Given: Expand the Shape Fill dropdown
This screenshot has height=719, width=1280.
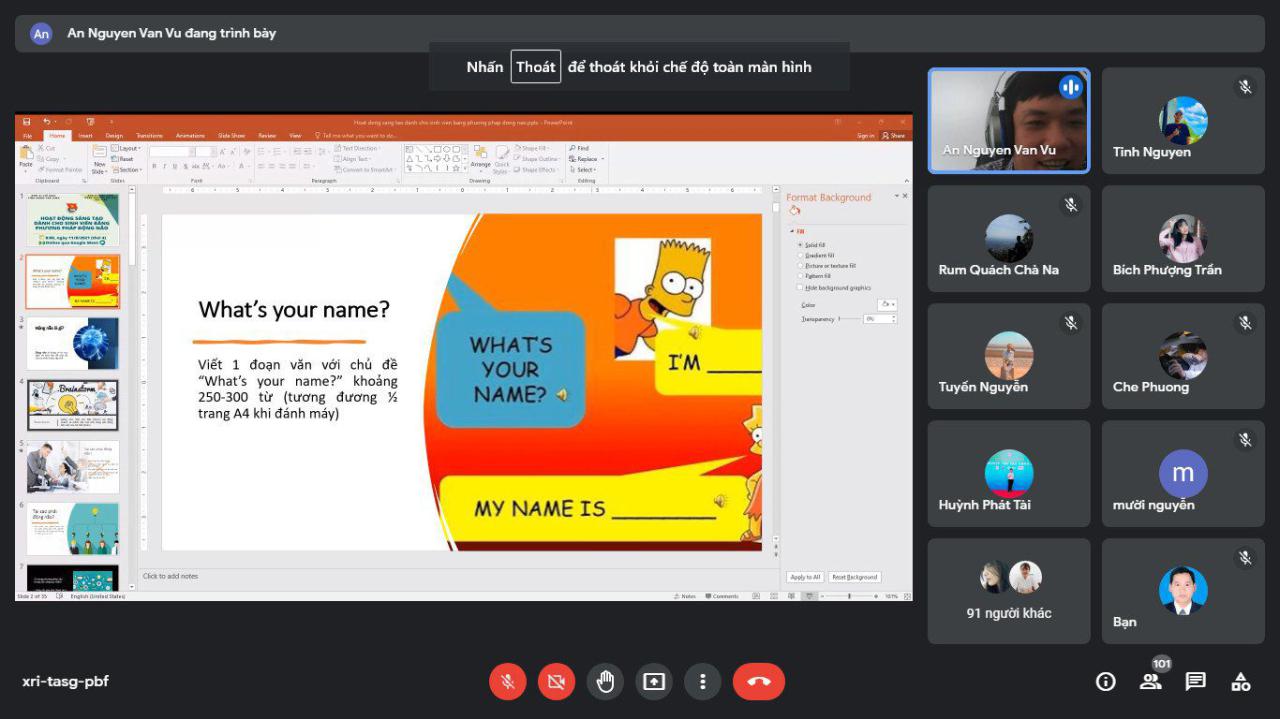Looking at the screenshot, I should coord(535,146).
